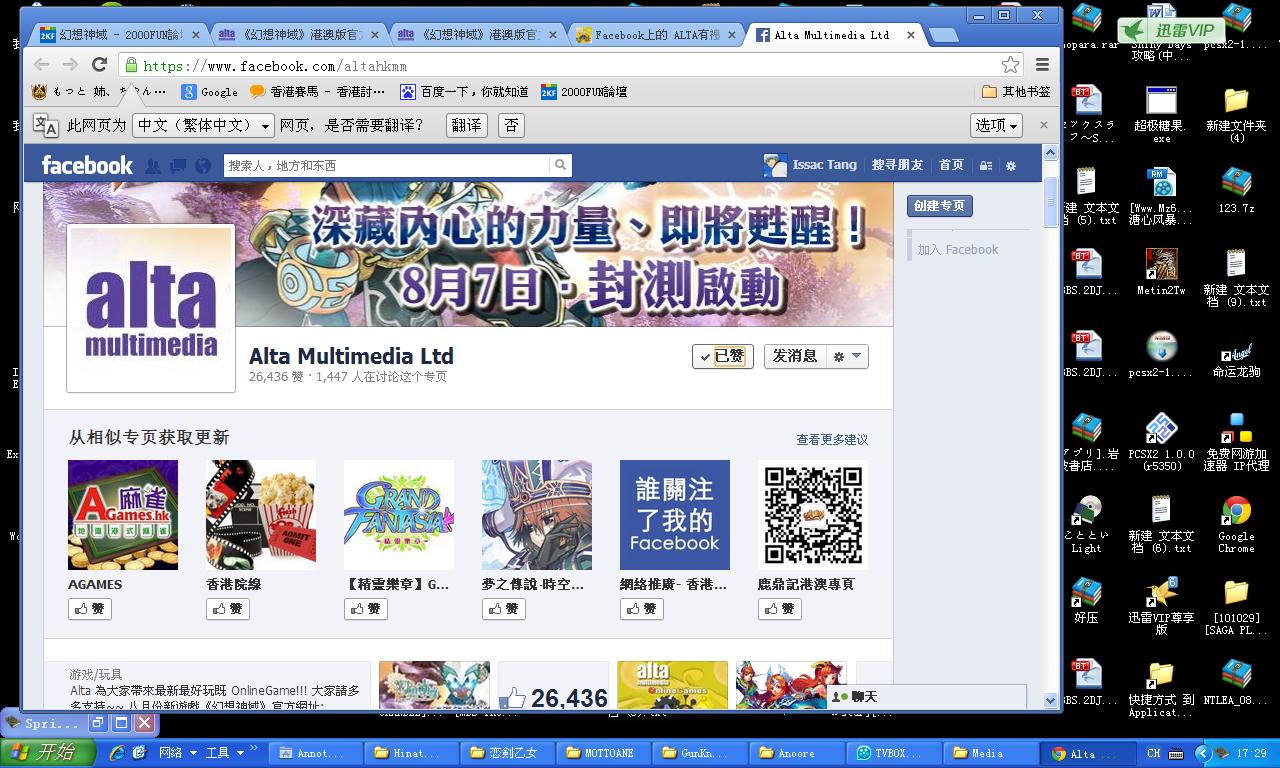Toggle the 已赞 liked button for Alta Multimedia

(722, 356)
